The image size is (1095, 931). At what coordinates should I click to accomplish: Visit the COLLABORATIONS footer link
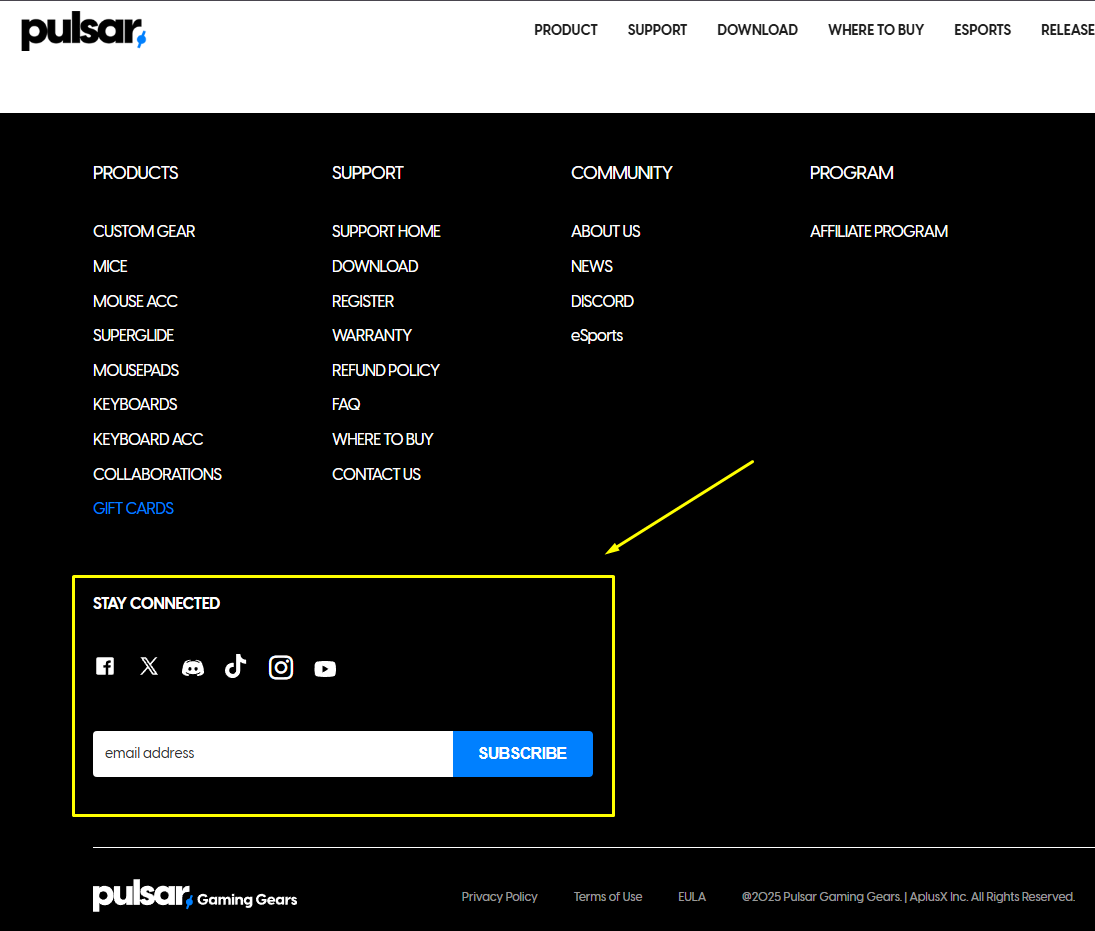[157, 474]
